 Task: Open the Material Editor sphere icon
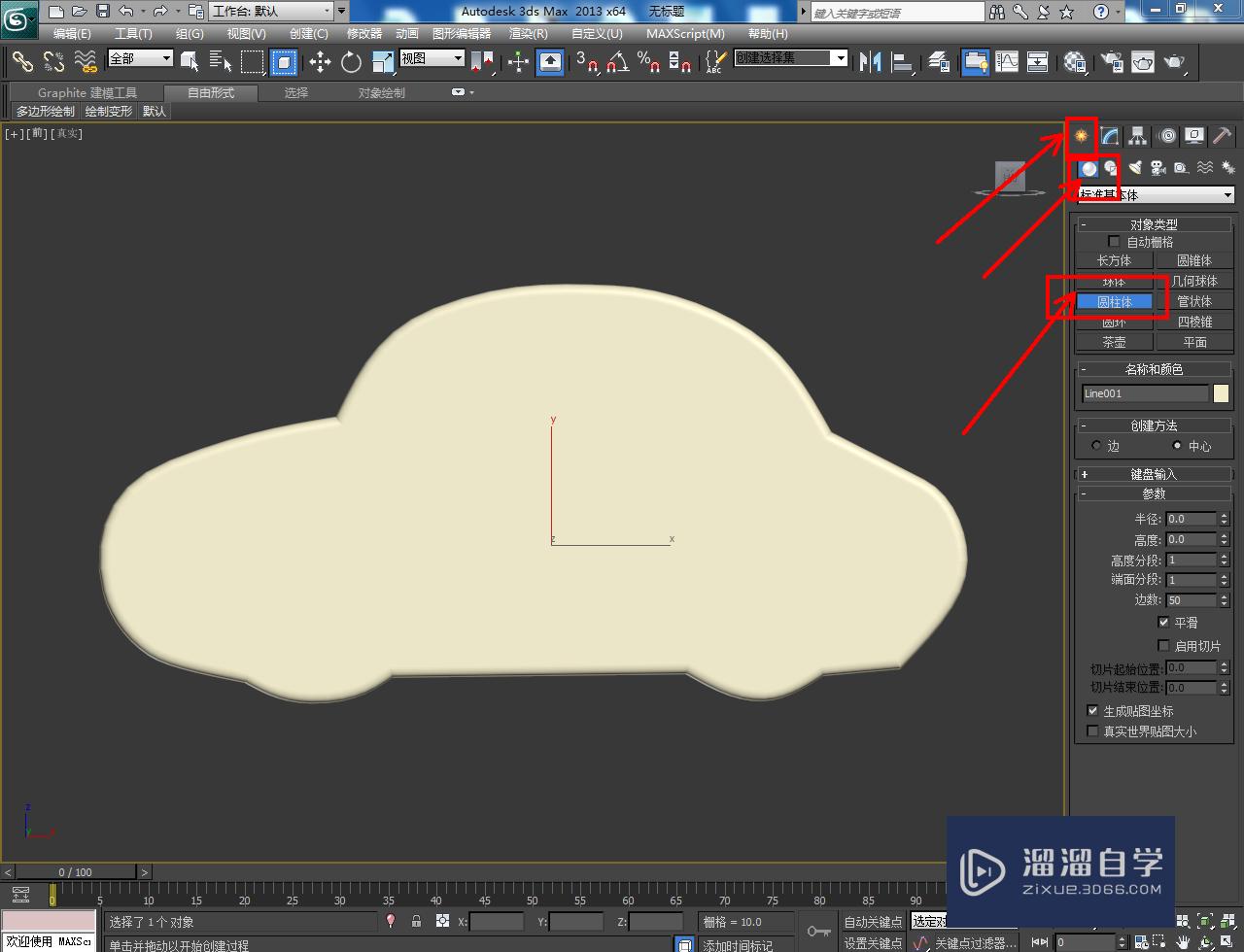pos(1075,62)
